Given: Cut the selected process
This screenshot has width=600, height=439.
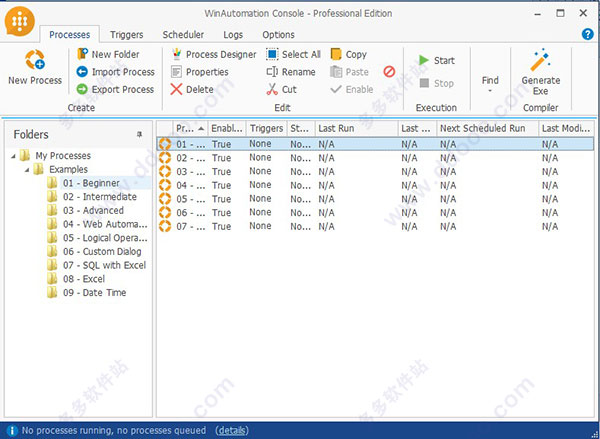Looking at the screenshot, I should coord(282,90).
